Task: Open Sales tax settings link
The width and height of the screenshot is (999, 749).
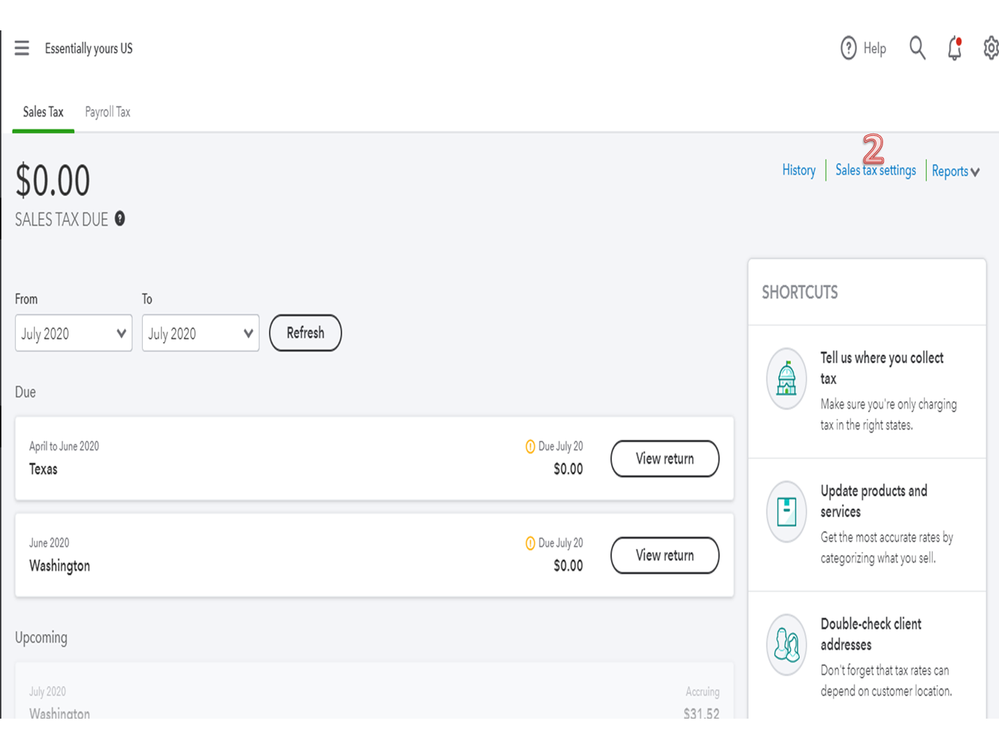Action: pos(875,171)
